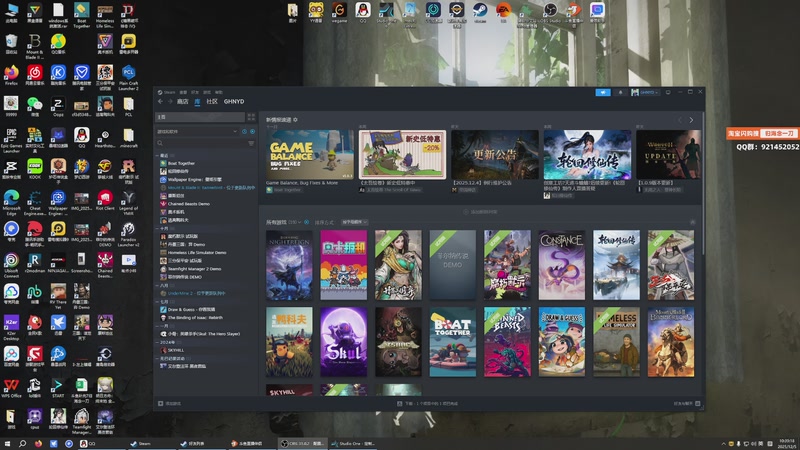Toggle the ready-to-play filter icon
800x450 pixels.
point(252,132)
